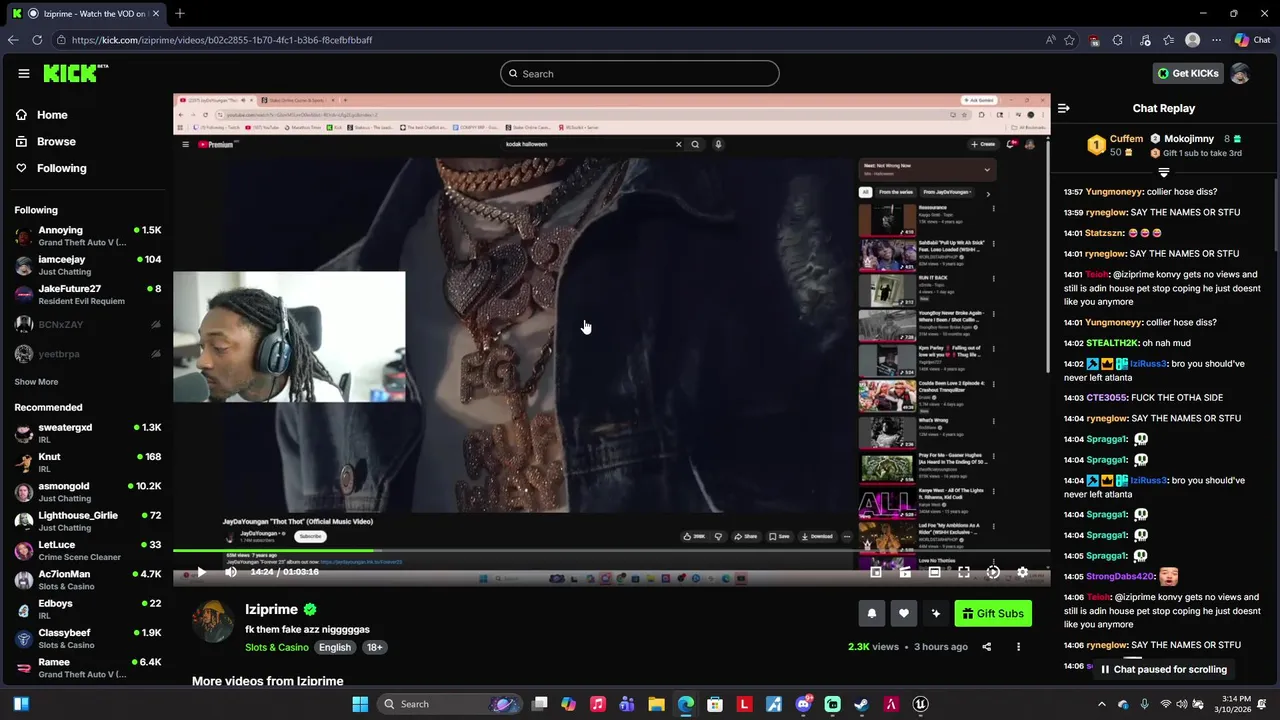
Task: Open Following in Kick sidebar
Action: pos(50,168)
